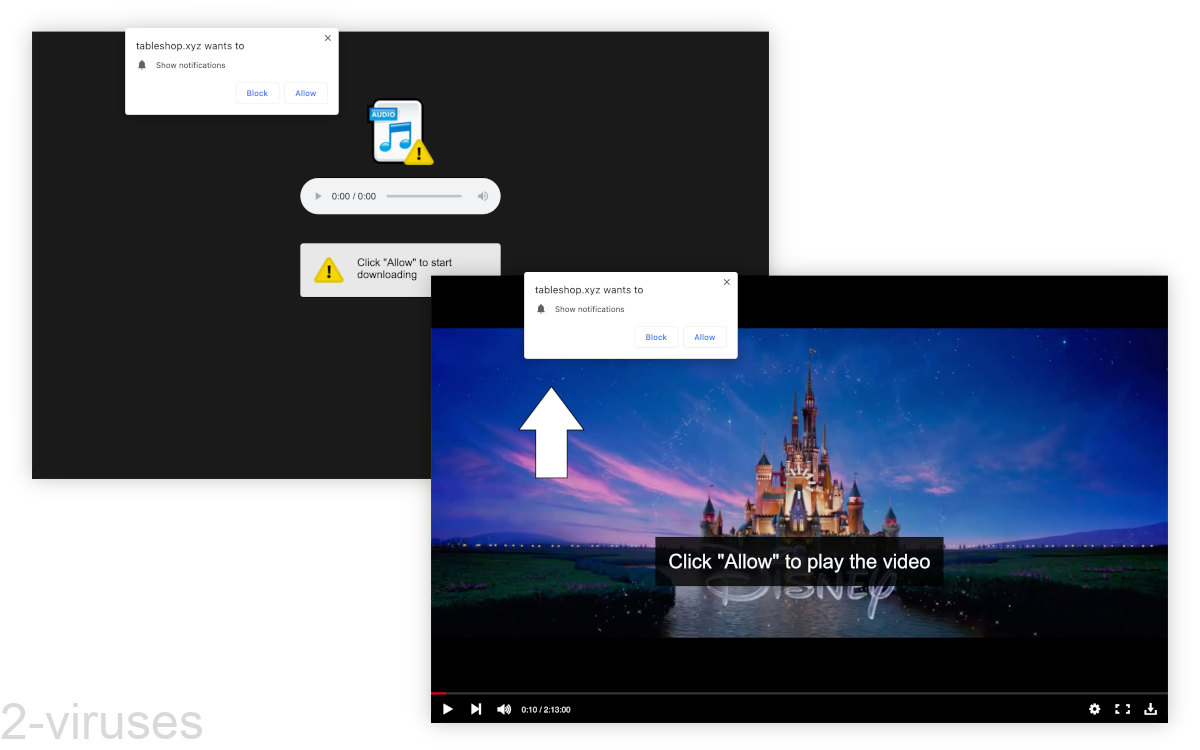Click the audio player seek bar

click(424, 196)
